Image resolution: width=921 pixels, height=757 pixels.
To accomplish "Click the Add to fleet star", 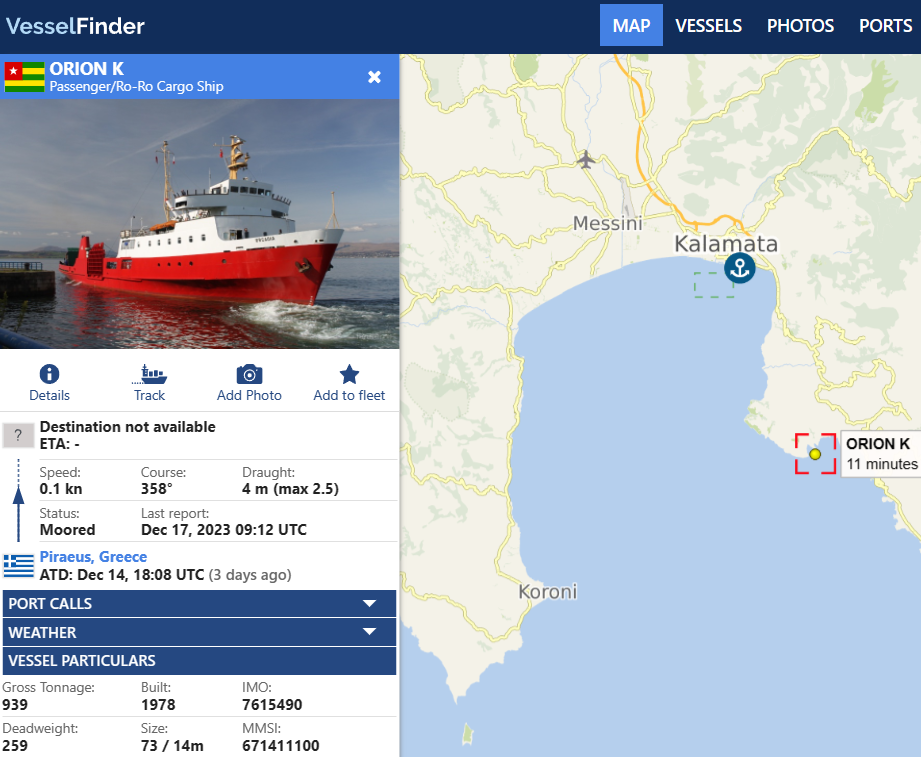I will [349, 374].
